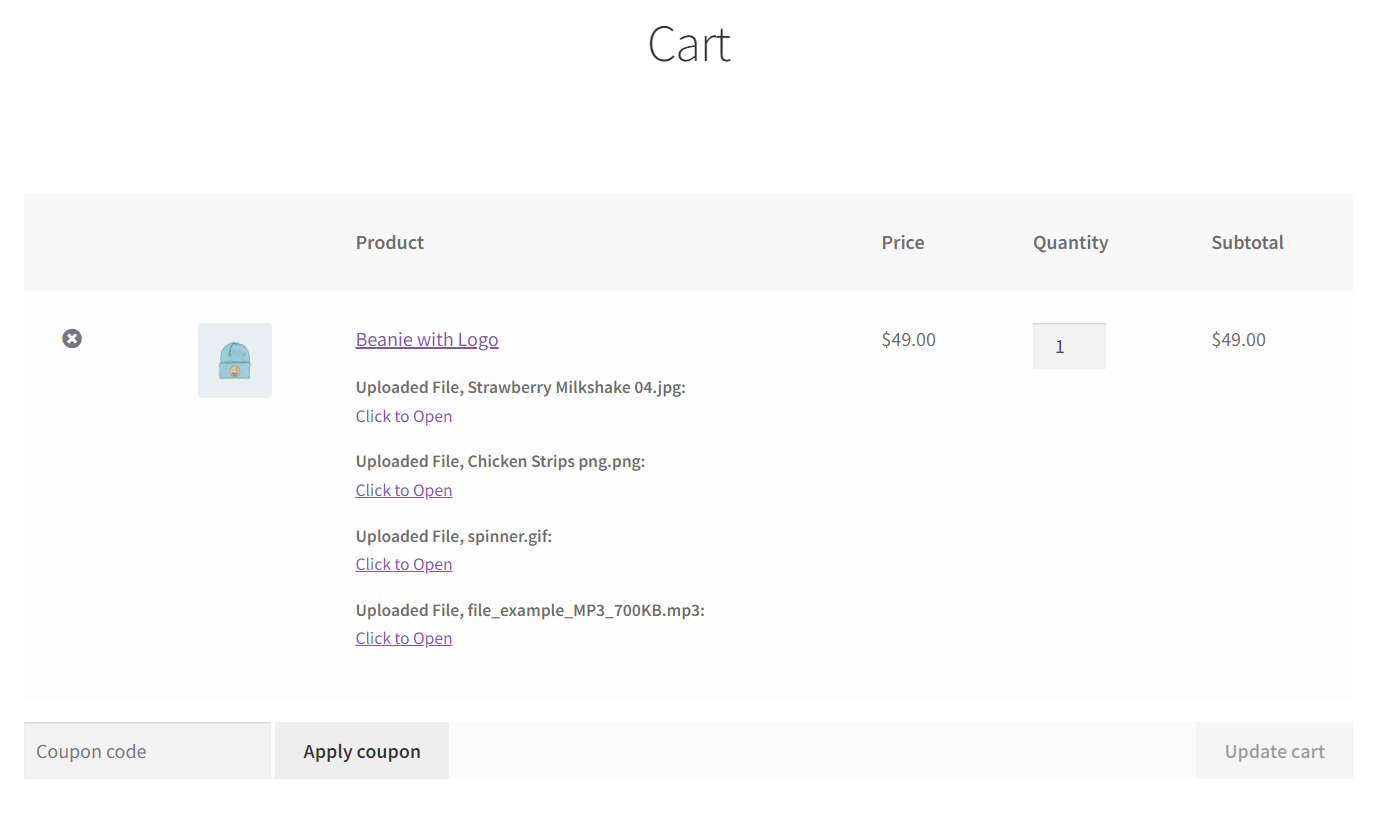The width and height of the screenshot is (1379, 813).
Task: Open the Strawberry Milkshake 04.jpg uploaded file
Action: coord(403,415)
